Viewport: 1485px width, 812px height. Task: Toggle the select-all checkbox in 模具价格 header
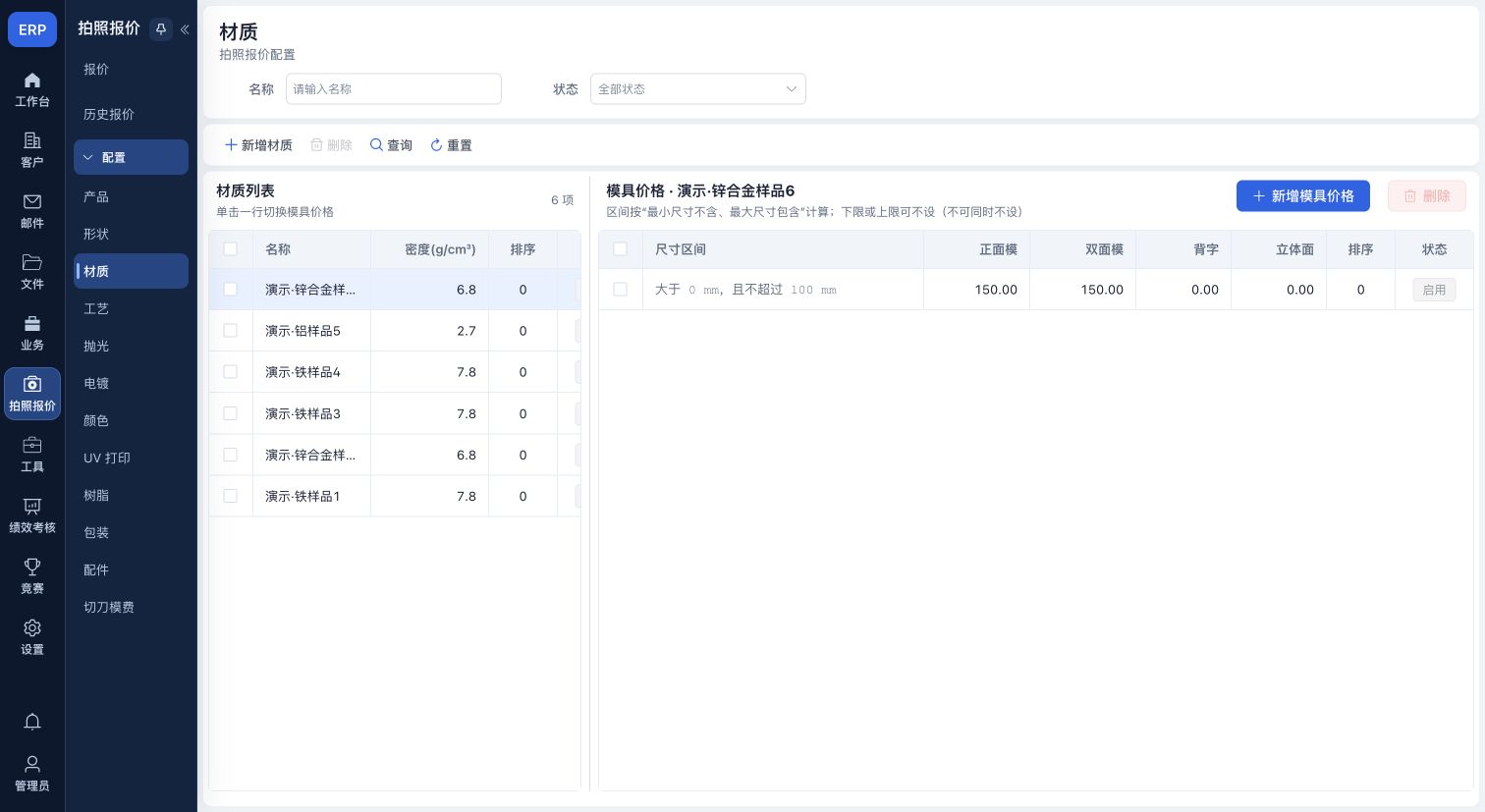pyautogui.click(x=620, y=249)
